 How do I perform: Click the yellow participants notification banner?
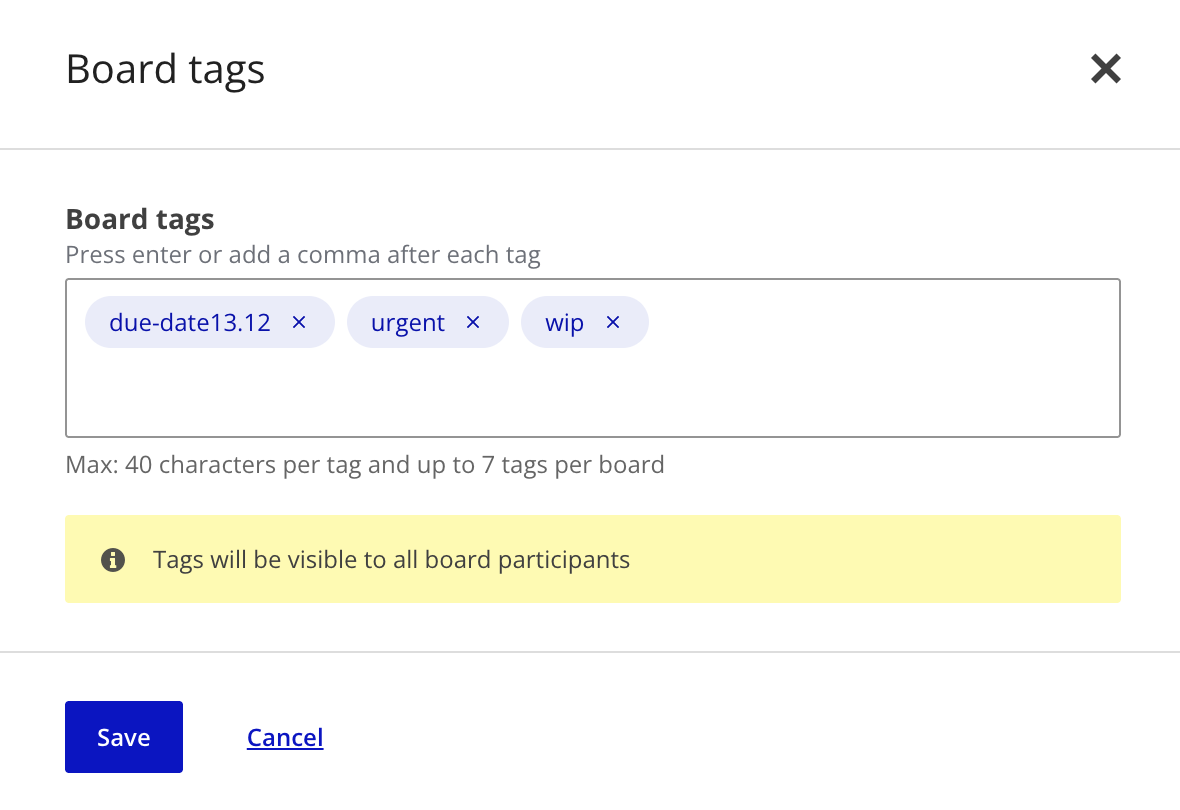[593, 559]
